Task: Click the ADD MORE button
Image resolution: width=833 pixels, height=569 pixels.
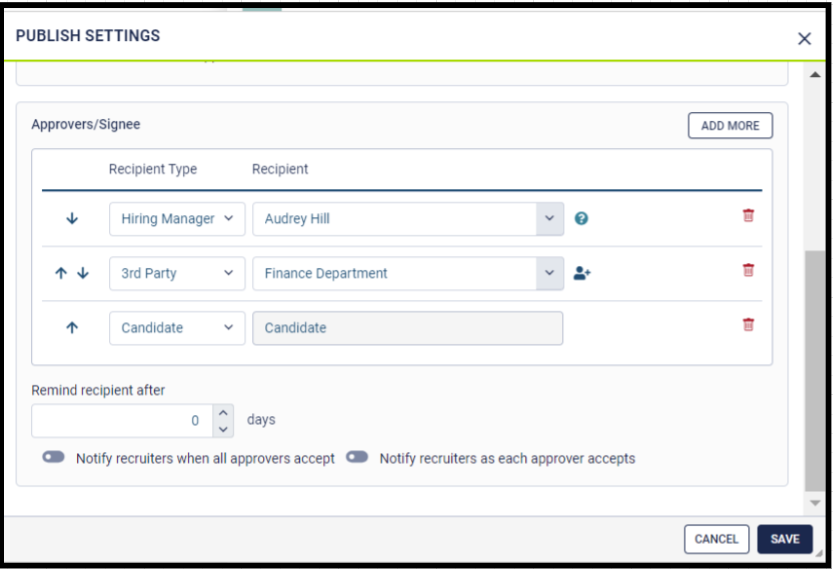Action: click(730, 126)
